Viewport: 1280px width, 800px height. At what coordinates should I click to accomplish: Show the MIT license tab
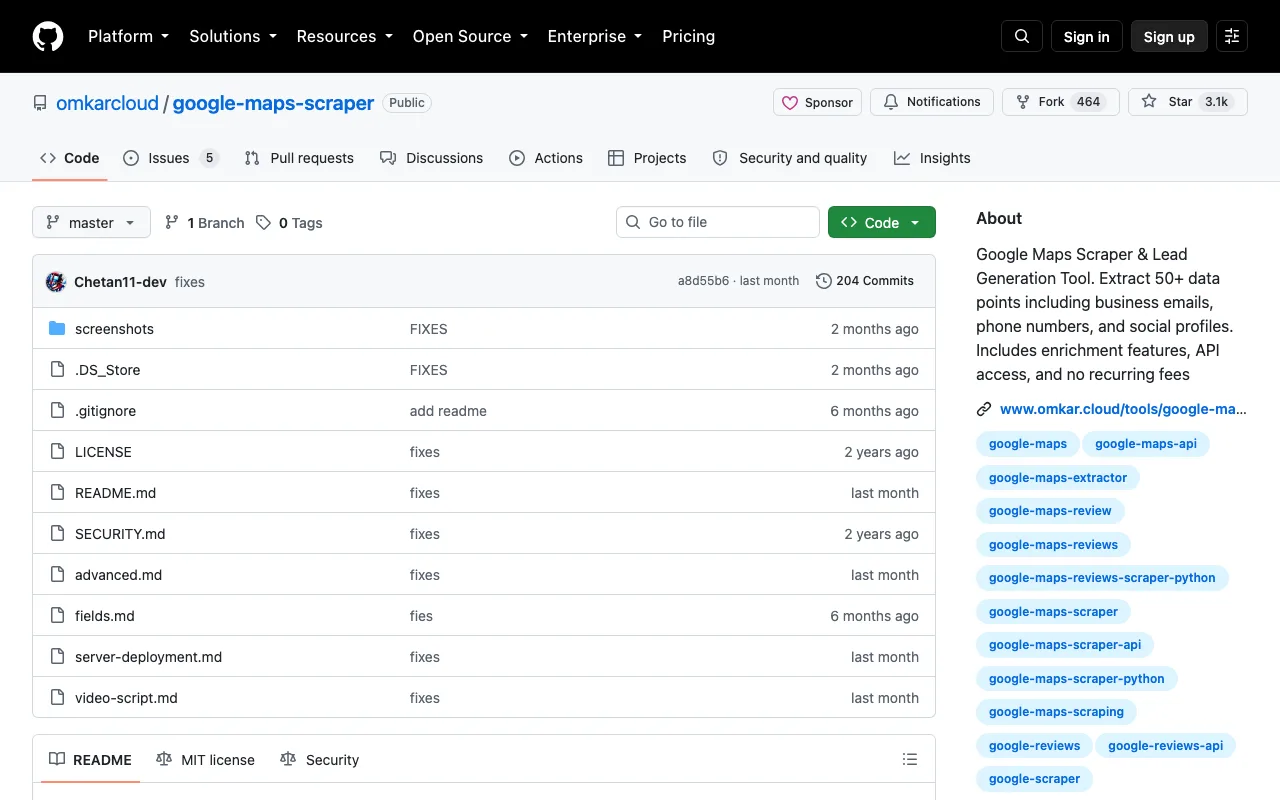pos(205,760)
